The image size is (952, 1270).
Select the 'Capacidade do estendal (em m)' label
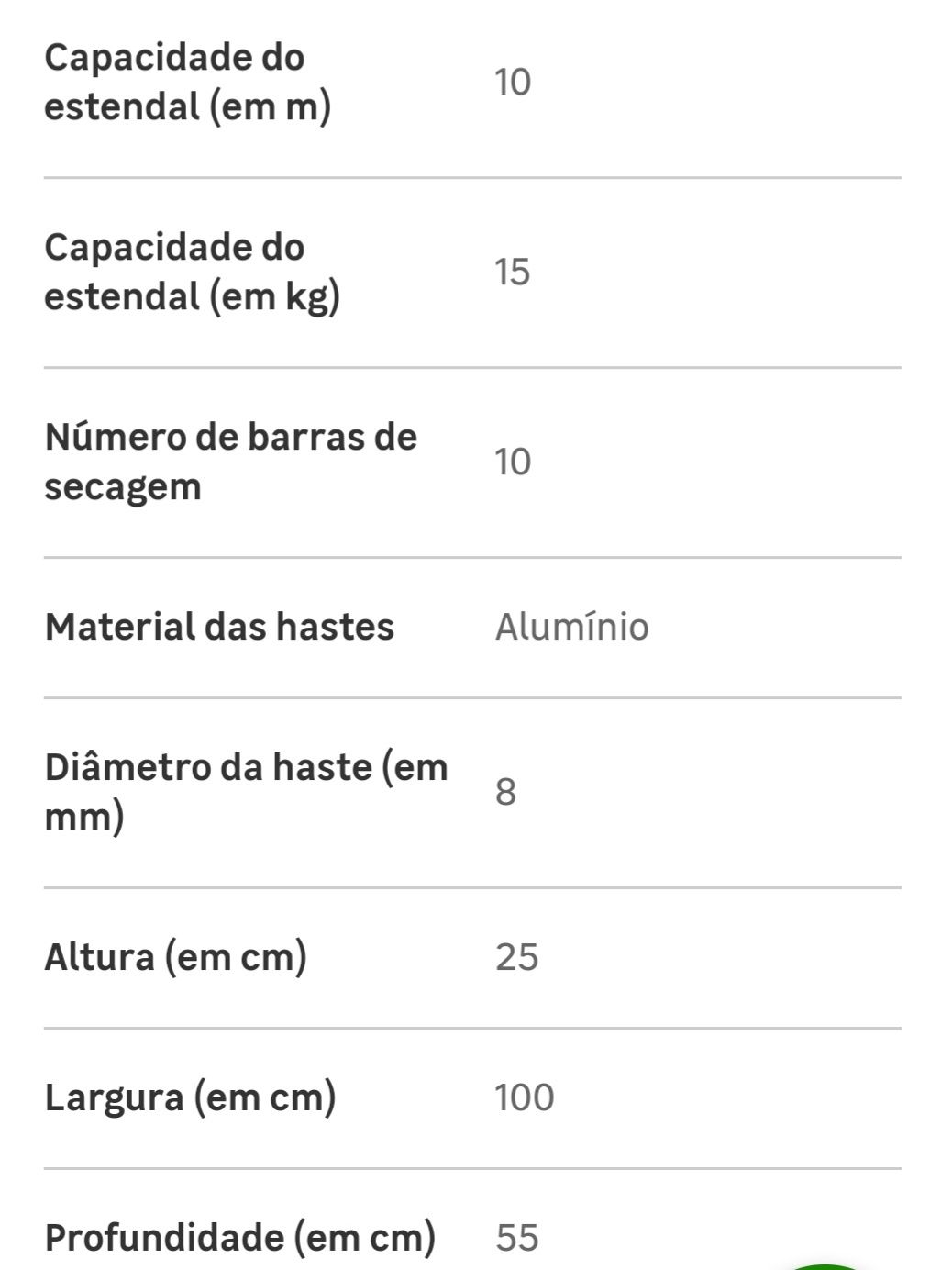(188, 83)
